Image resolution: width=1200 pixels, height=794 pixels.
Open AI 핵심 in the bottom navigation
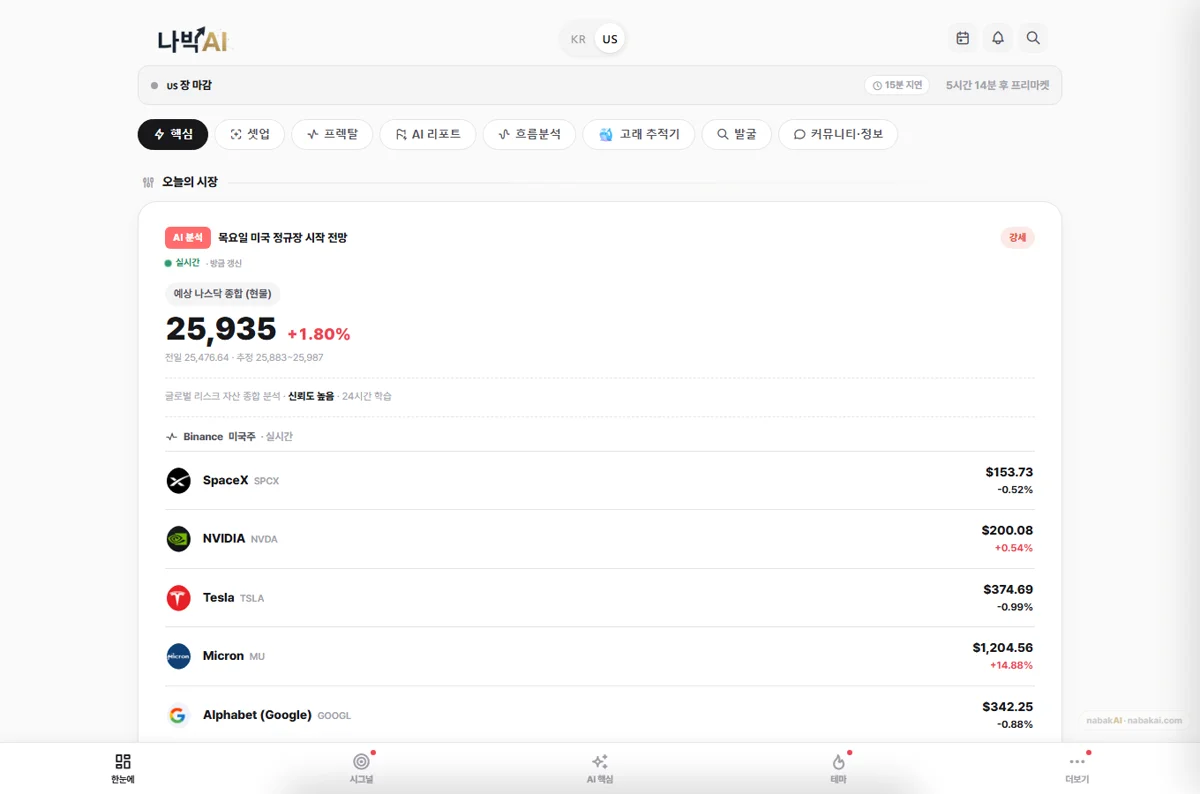tap(600, 768)
